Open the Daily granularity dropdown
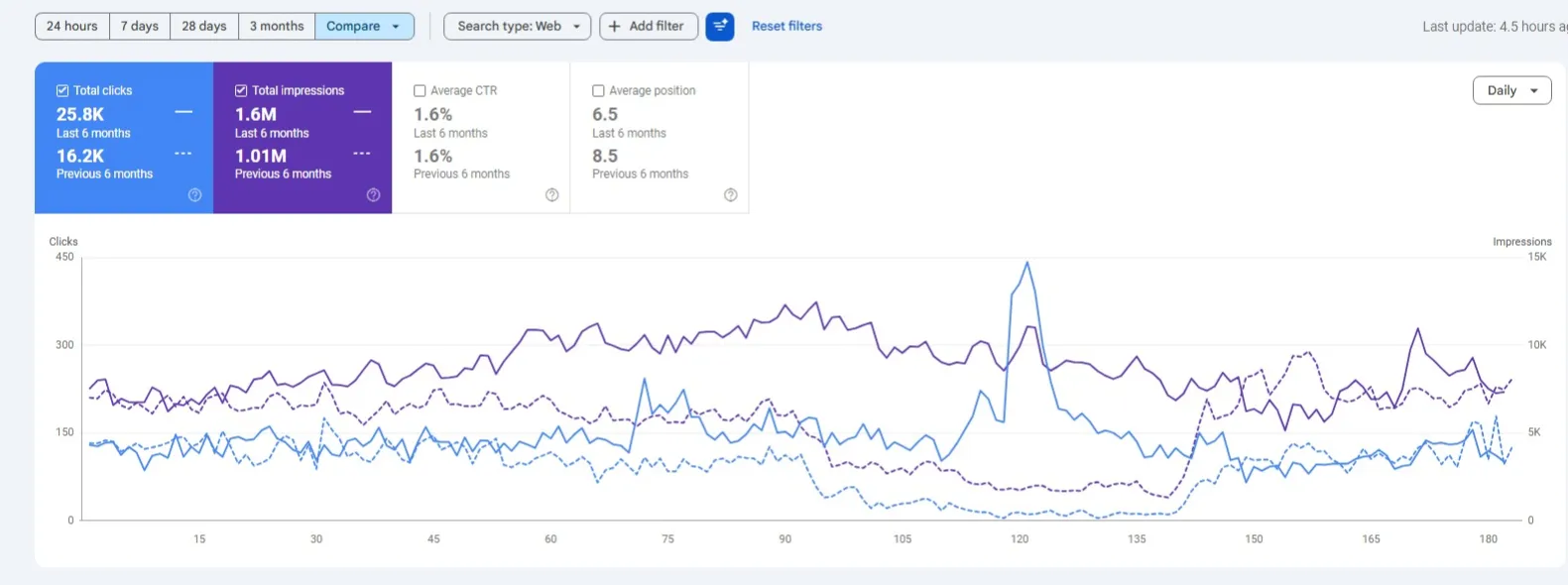Image resolution: width=1568 pixels, height=585 pixels. point(1511,90)
